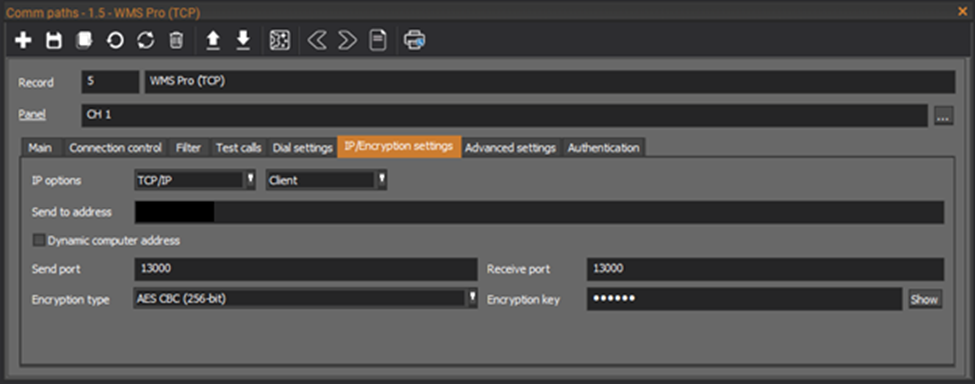
Task: Refresh using the two-arrow sync icon
Action: tap(146, 41)
